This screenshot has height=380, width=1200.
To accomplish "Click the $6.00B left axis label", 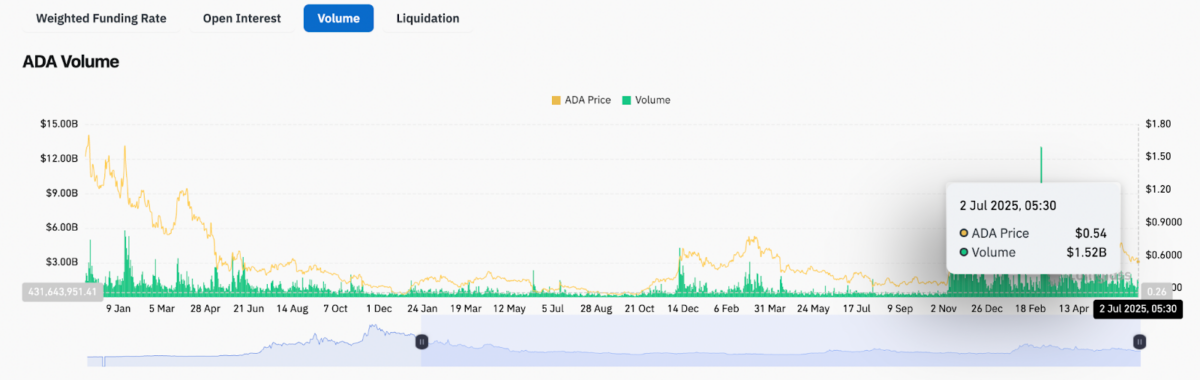I will (x=62, y=227).
